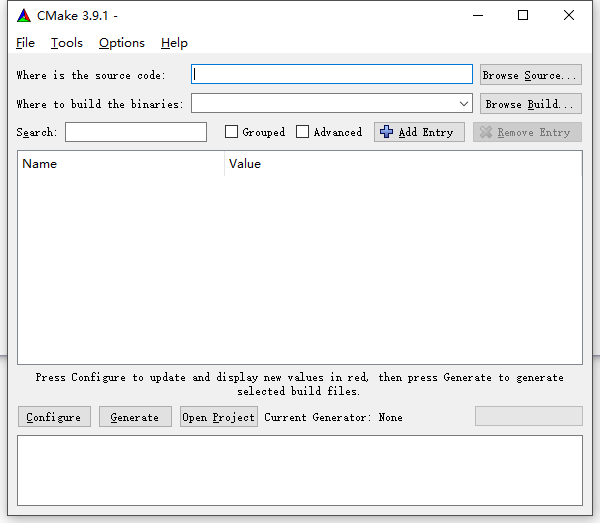600x523 pixels.
Task: Expand the build binaries path dropdown
Action: pos(464,104)
